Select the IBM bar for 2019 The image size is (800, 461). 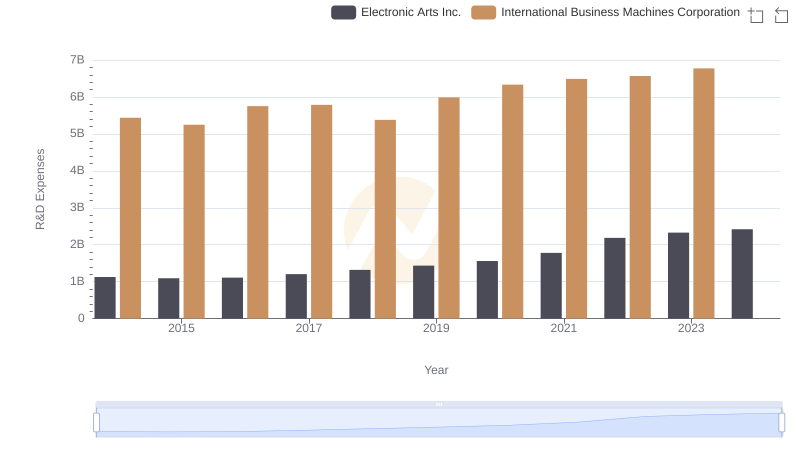(x=449, y=208)
